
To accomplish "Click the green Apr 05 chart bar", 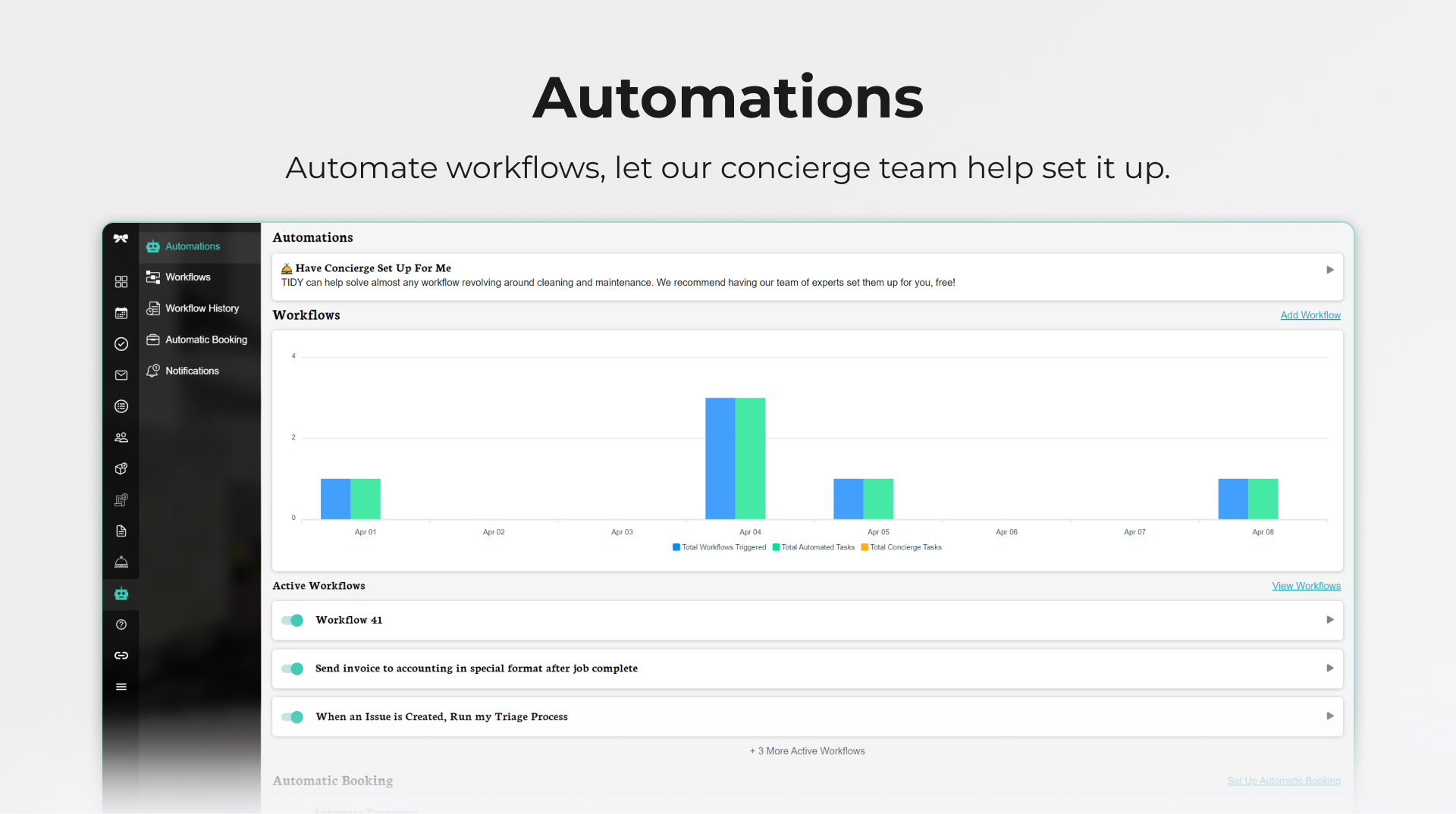I will [878, 499].
